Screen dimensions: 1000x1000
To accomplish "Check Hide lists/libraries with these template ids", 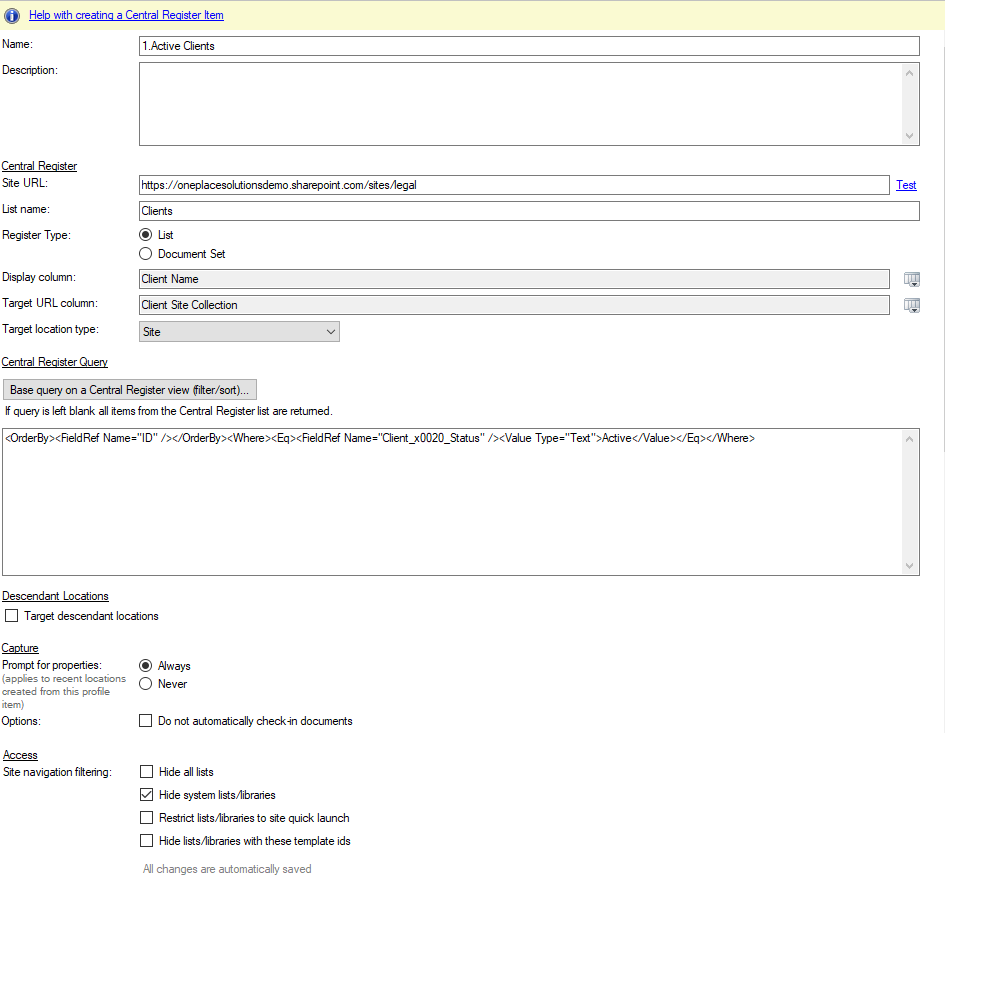I will [x=147, y=841].
